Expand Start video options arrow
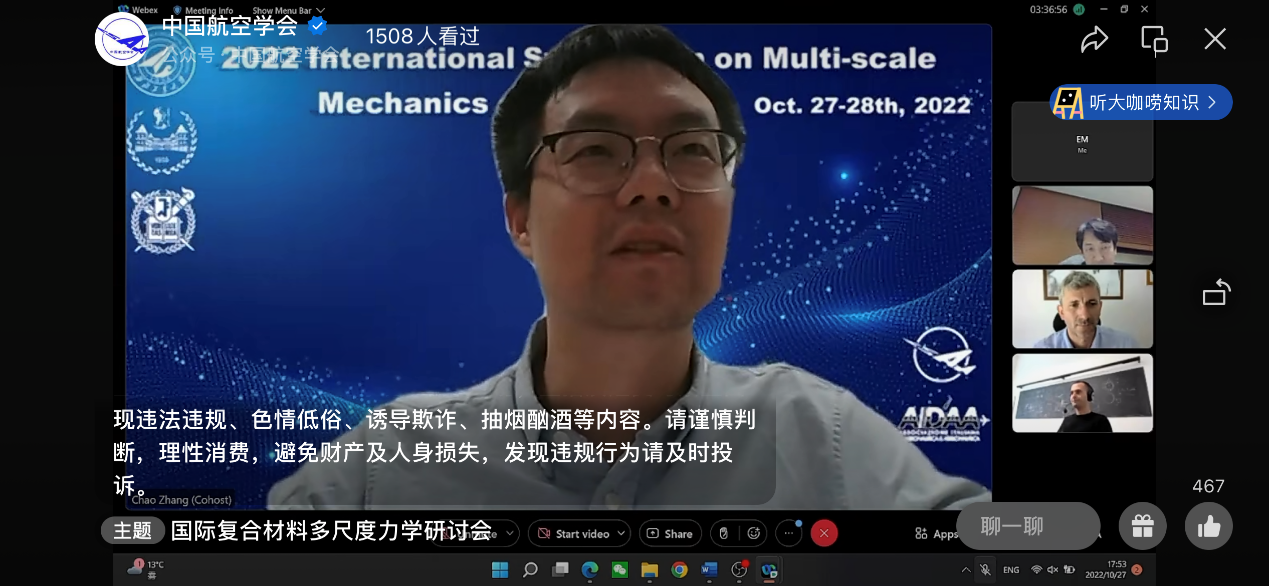The width and height of the screenshot is (1269, 586). (x=621, y=533)
